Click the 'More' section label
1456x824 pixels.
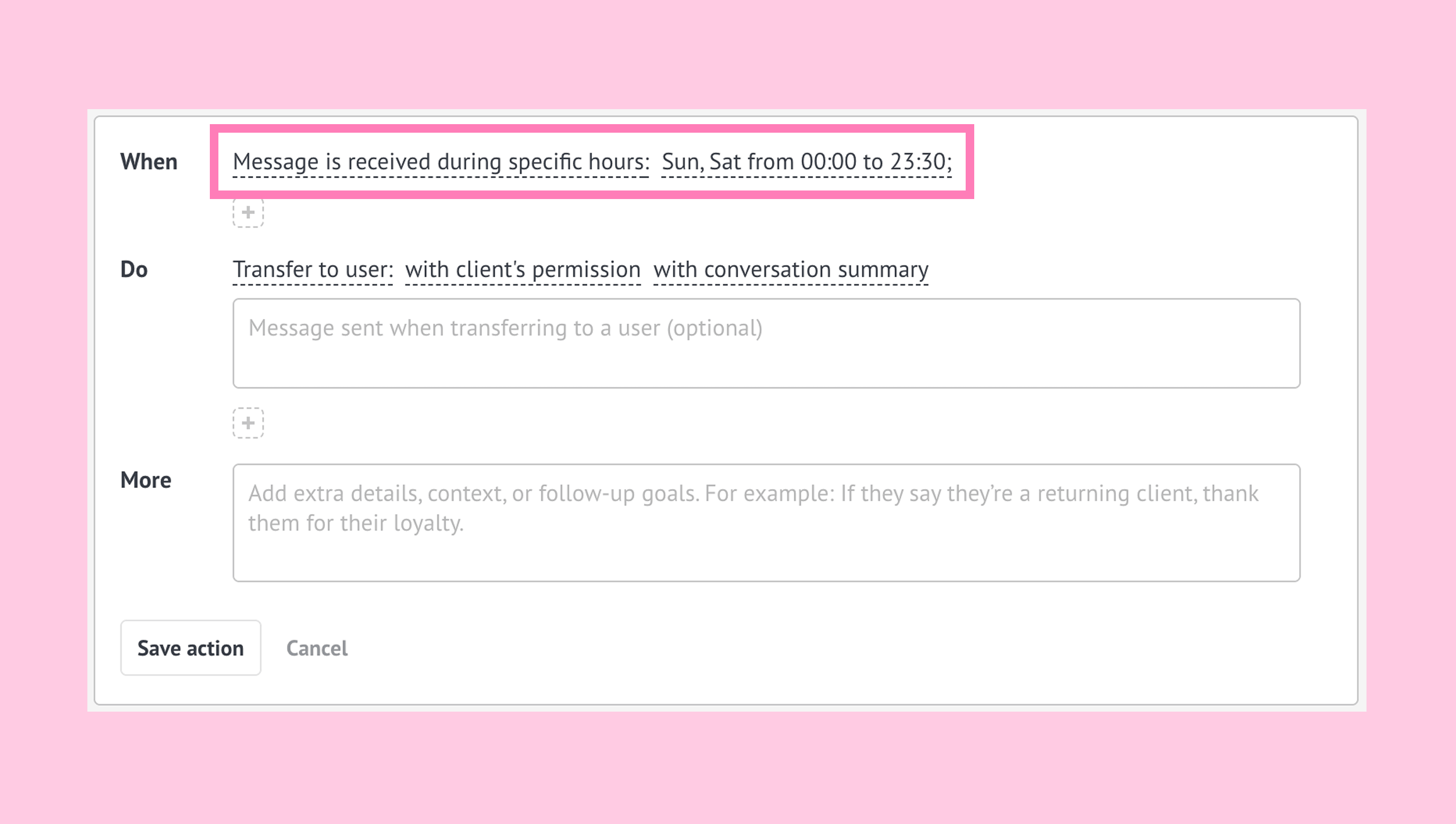coord(146,480)
